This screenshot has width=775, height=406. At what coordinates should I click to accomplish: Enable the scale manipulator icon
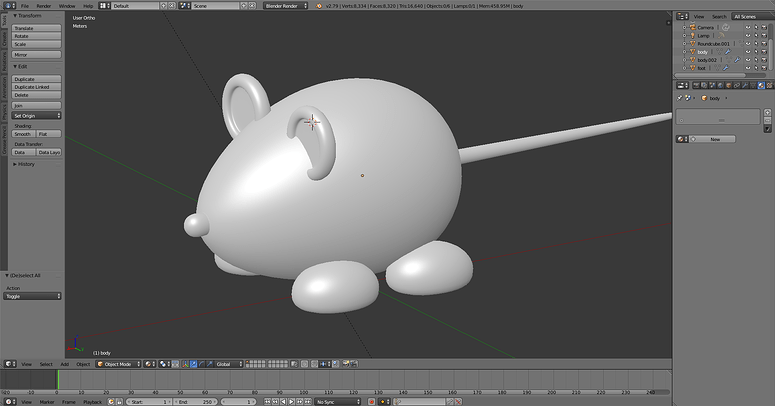210,364
